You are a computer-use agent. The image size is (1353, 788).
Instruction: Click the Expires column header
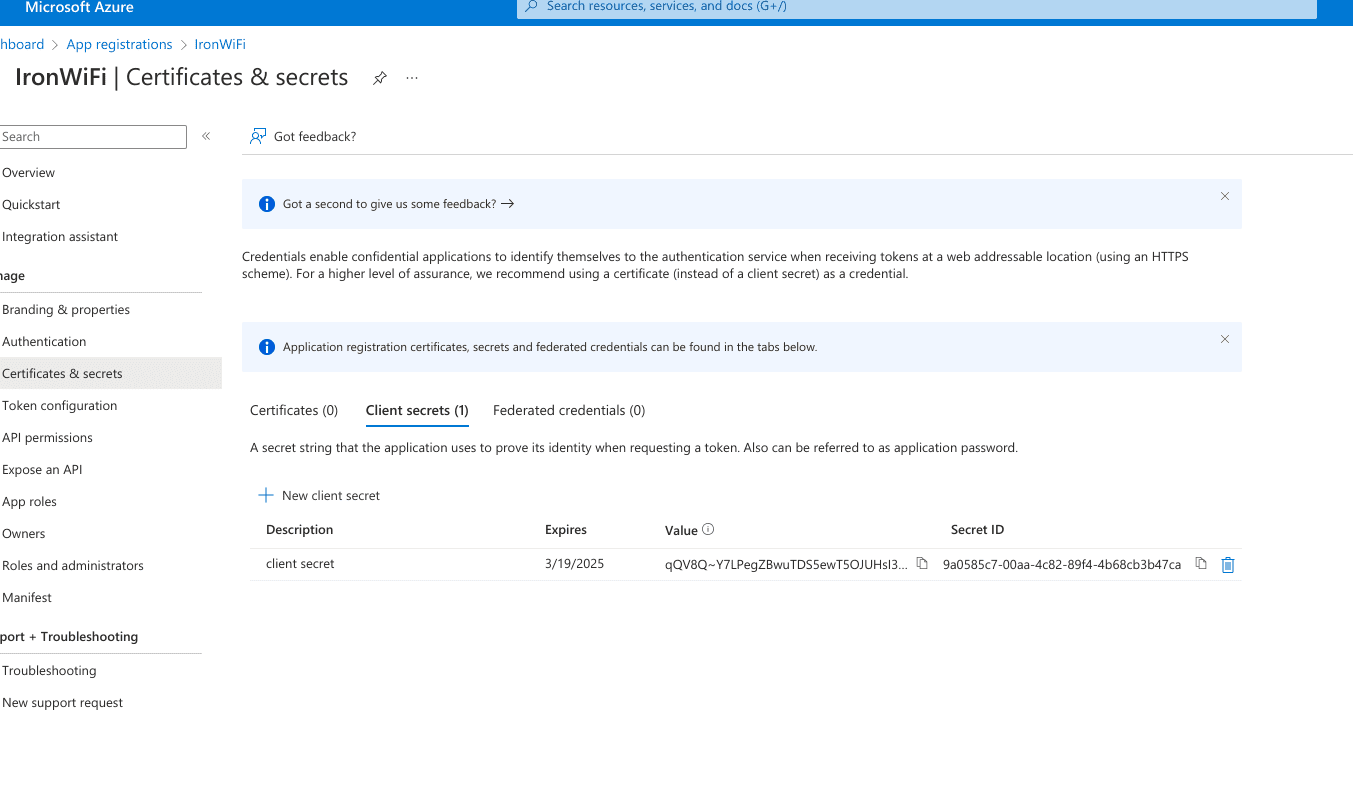point(566,529)
